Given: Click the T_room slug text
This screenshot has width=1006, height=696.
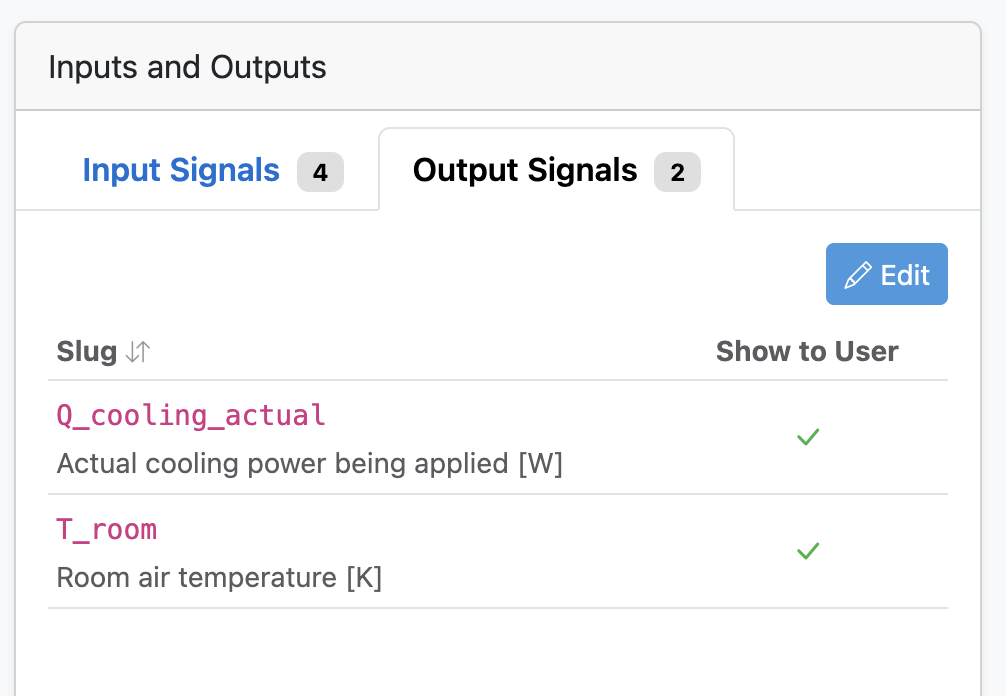Looking at the screenshot, I should (x=106, y=529).
